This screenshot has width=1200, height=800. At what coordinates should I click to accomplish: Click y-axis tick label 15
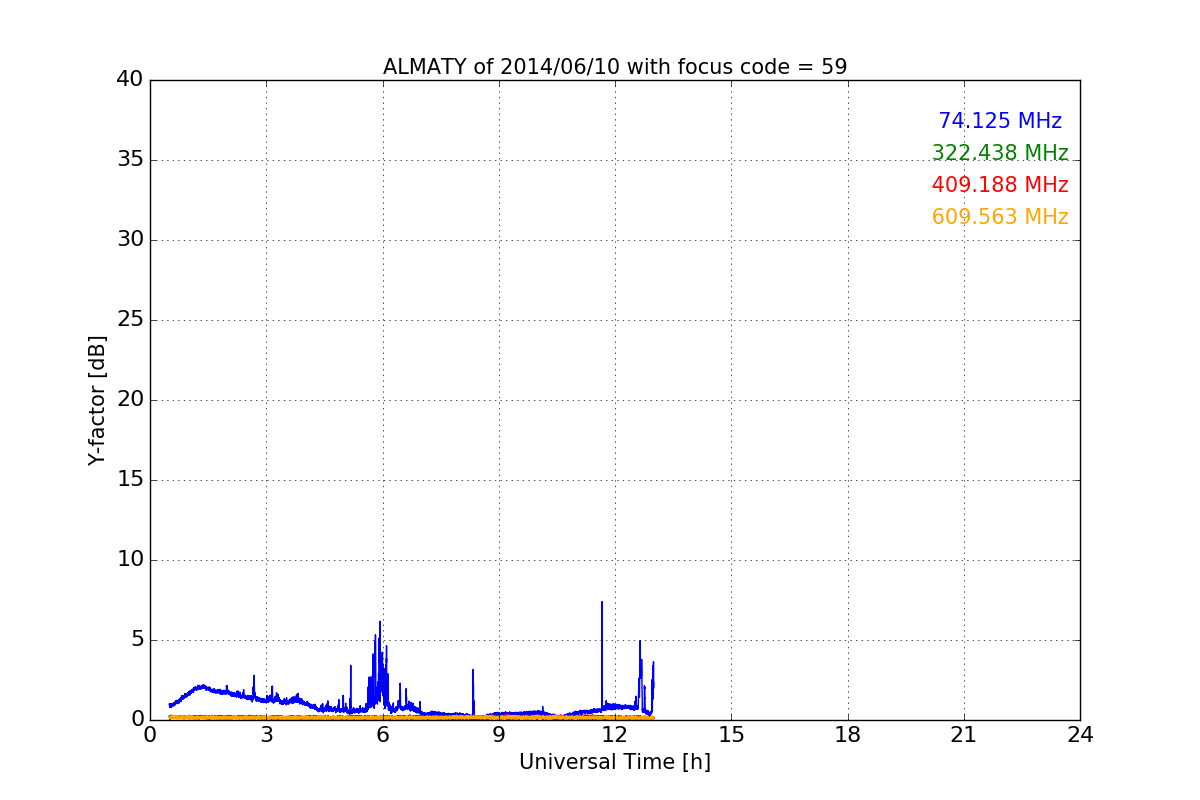(x=130, y=480)
